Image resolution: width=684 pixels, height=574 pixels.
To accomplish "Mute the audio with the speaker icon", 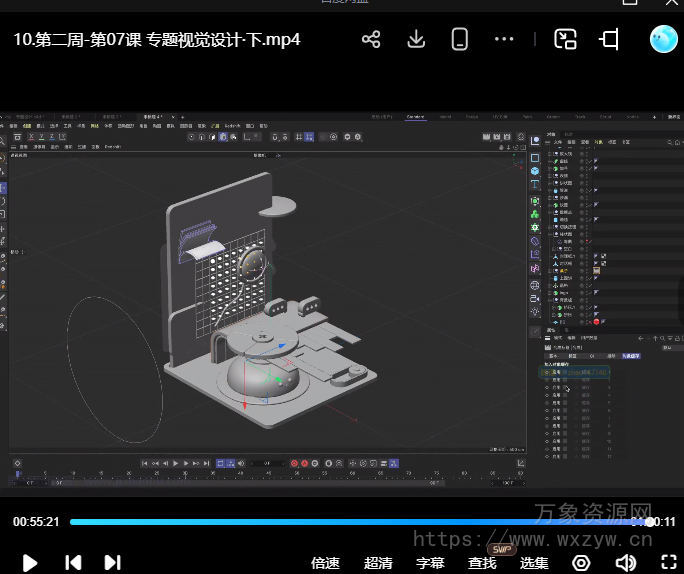I will [626, 563].
